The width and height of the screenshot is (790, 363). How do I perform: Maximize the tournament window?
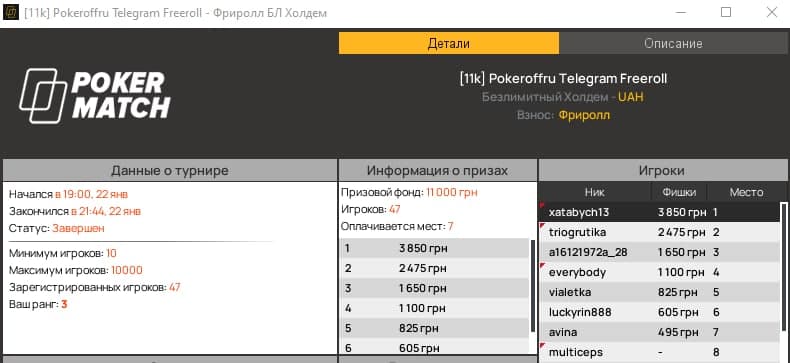pyautogui.click(x=726, y=12)
